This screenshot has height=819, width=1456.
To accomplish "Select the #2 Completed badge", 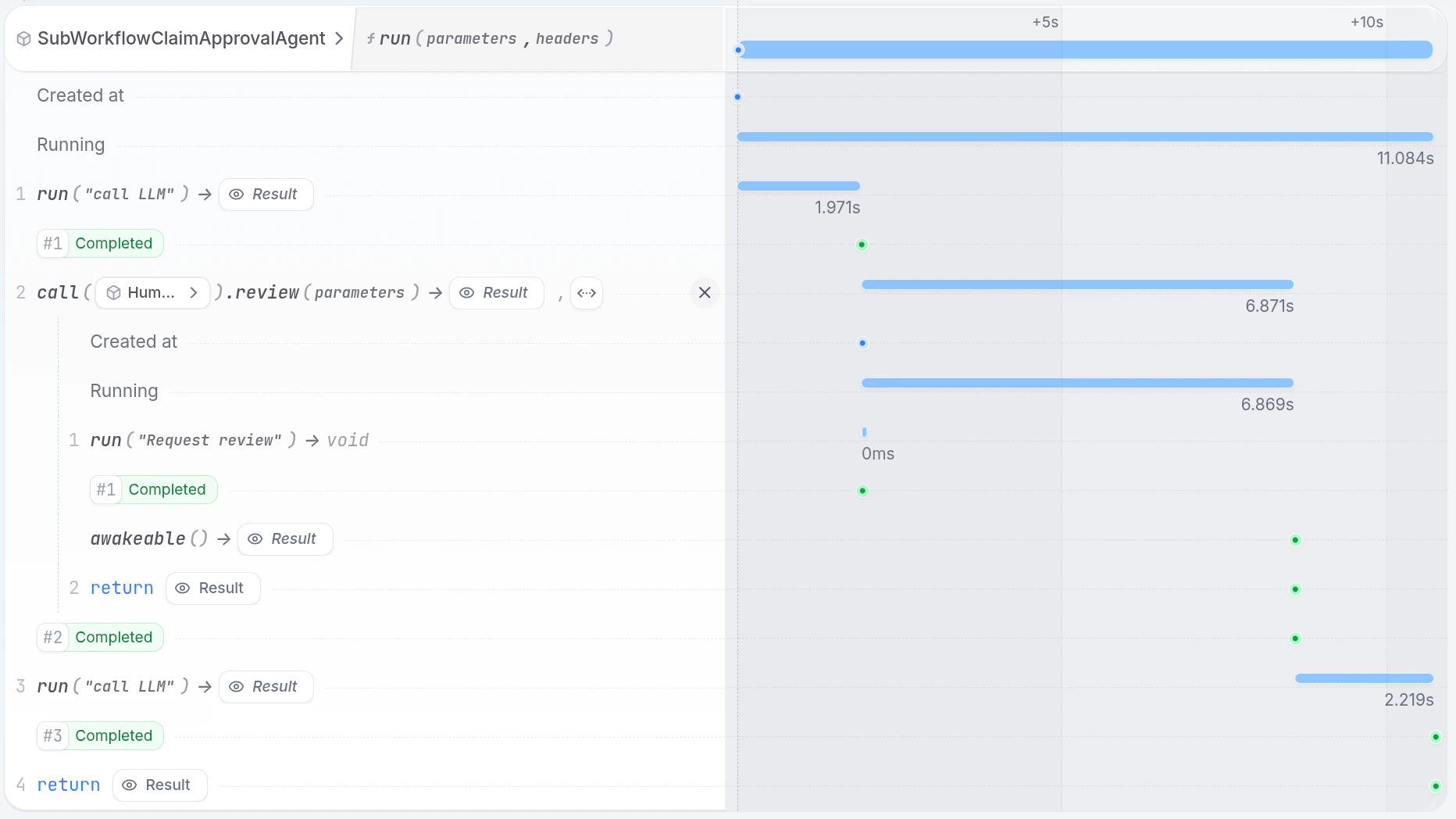I will tap(100, 637).
